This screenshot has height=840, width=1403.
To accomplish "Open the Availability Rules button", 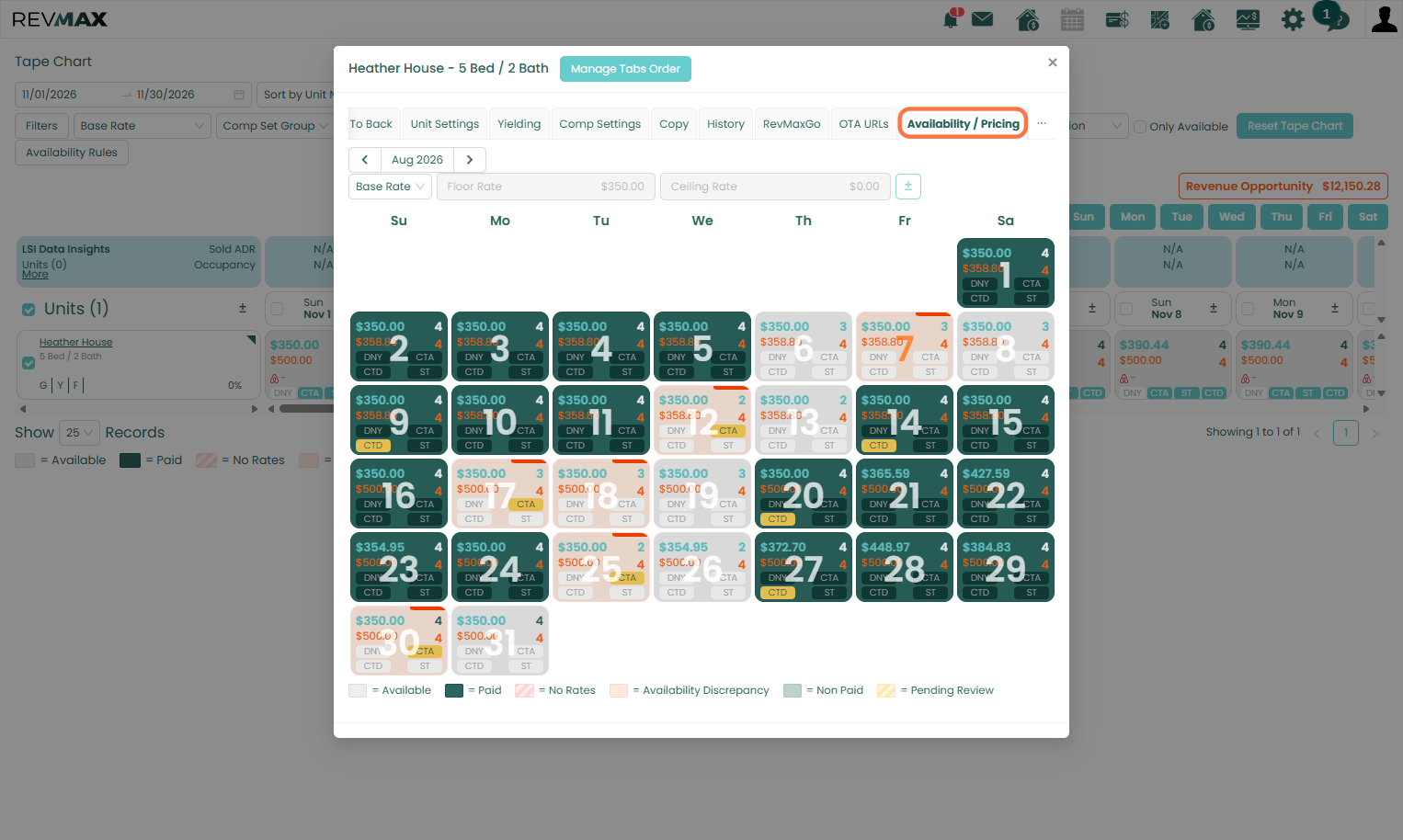I will pyautogui.click(x=72, y=153).
